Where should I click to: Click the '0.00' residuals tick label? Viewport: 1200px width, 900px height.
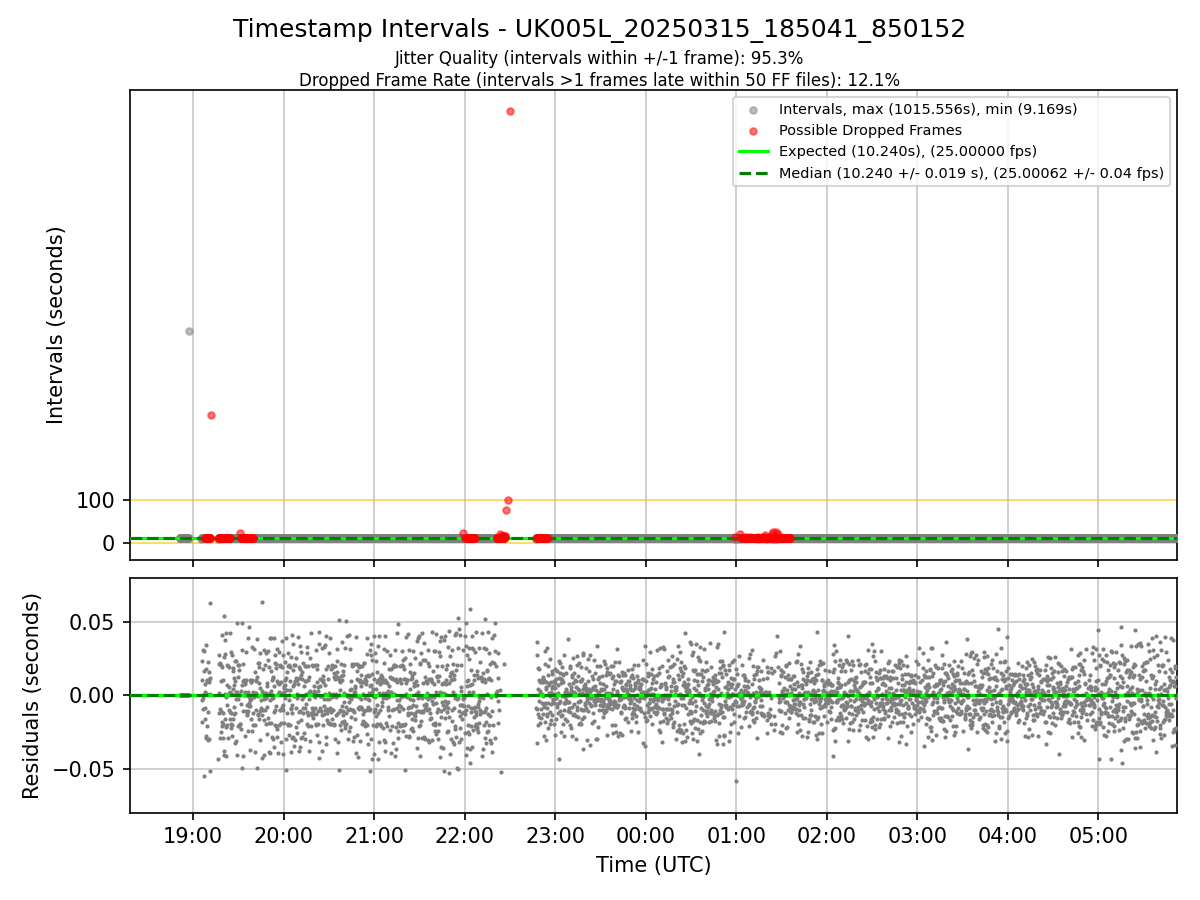94,696
